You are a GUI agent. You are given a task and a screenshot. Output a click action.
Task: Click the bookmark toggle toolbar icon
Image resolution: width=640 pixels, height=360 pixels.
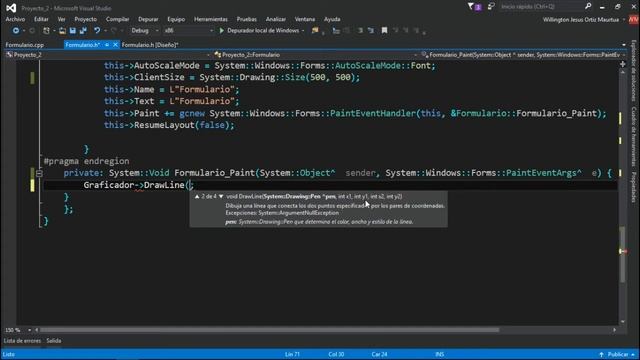pos(384,31)
